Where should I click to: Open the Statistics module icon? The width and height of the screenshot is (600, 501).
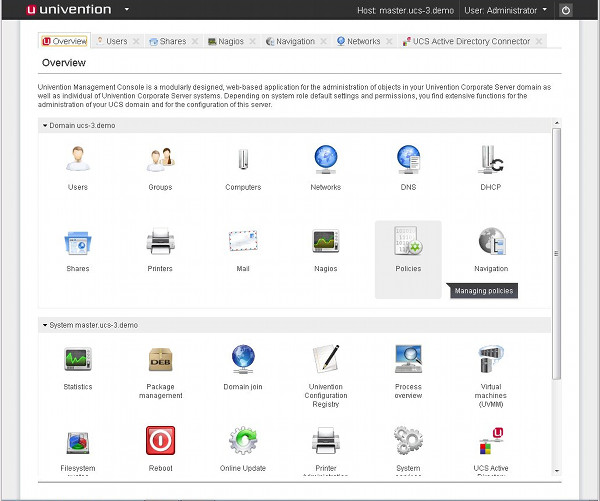(78, 359)
